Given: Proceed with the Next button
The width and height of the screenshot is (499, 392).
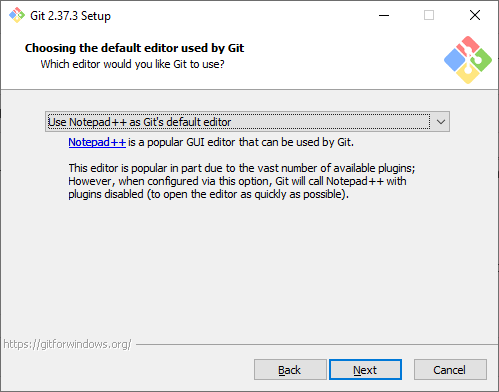Looking at the screenshot, I should pos(365,370).
